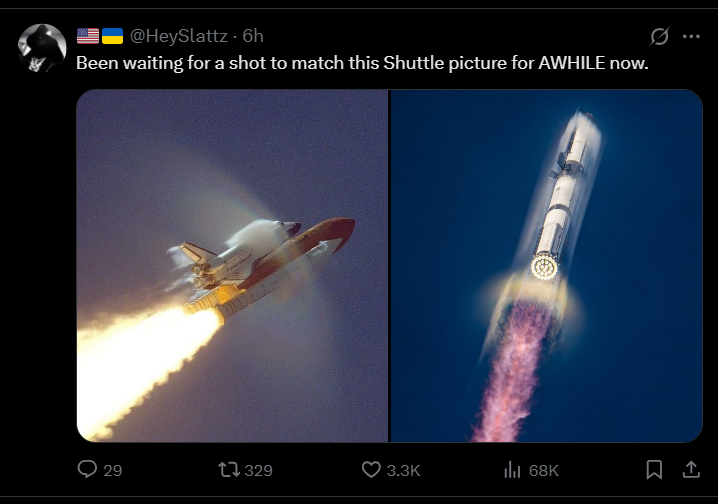Click the 3.3K likes count
Image resolution: width=718 pixels, height=504 pixels.
pyautogui.click(x=403, y=471)
